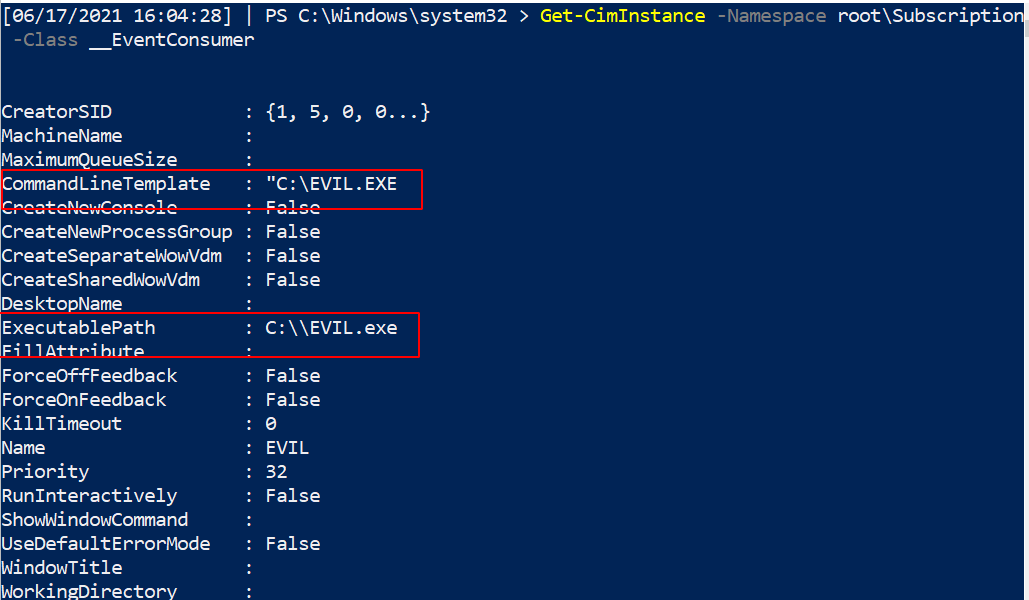Click the root\Subscription namespace argument
The image size is (1029, 600).
pyautogui.click(x=930, y=16)
